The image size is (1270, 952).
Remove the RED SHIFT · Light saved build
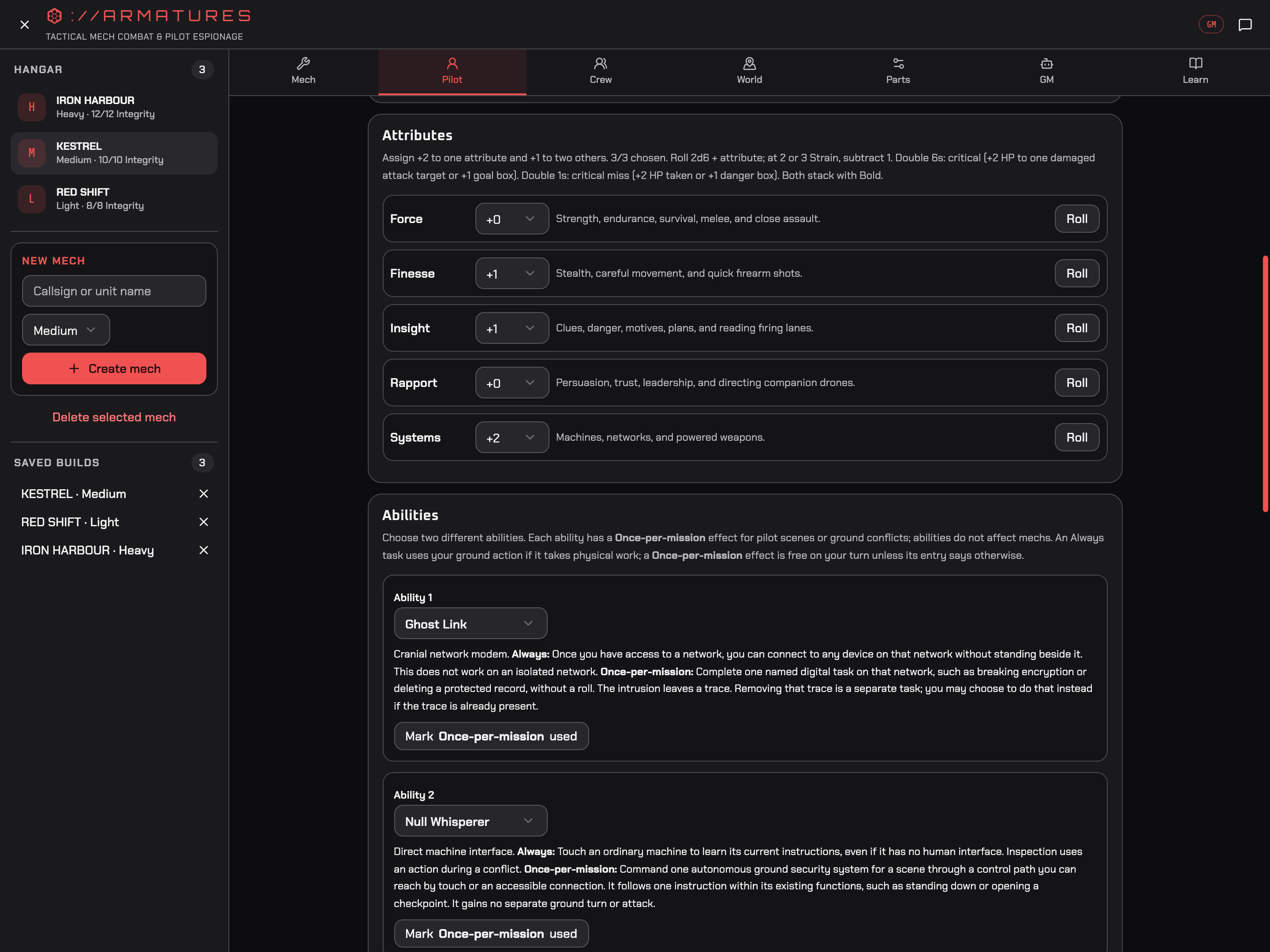pos(203,522)
